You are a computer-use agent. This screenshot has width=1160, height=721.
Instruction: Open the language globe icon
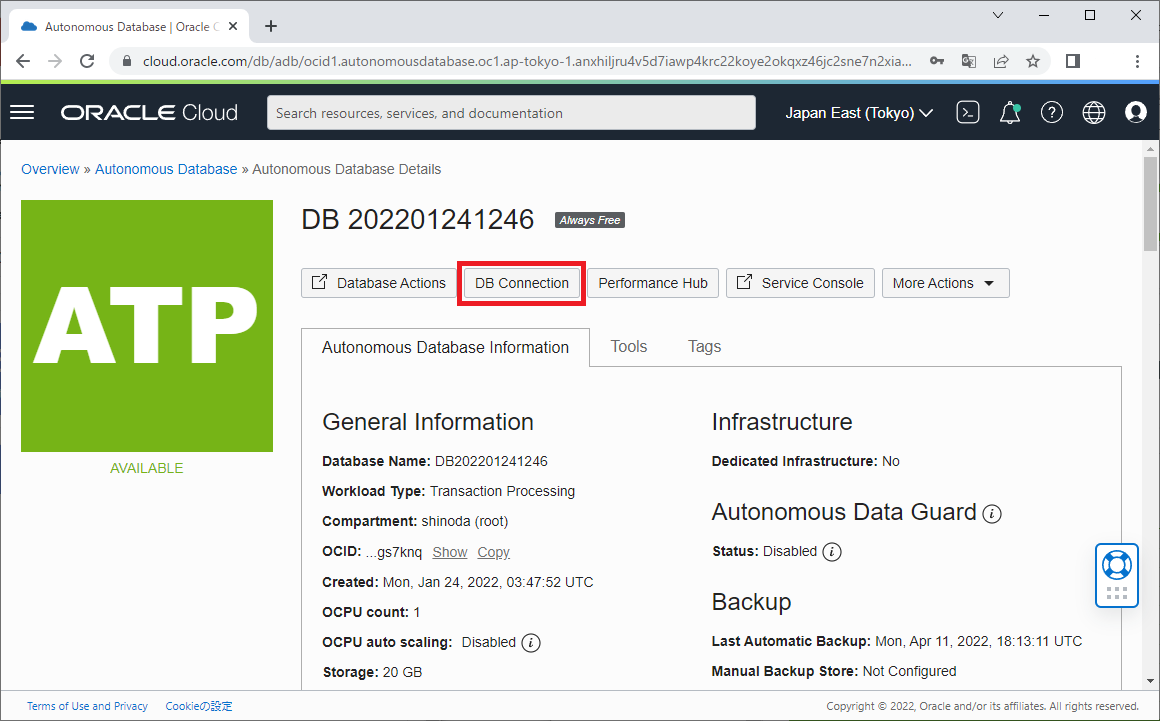(x=1093, y=112)
